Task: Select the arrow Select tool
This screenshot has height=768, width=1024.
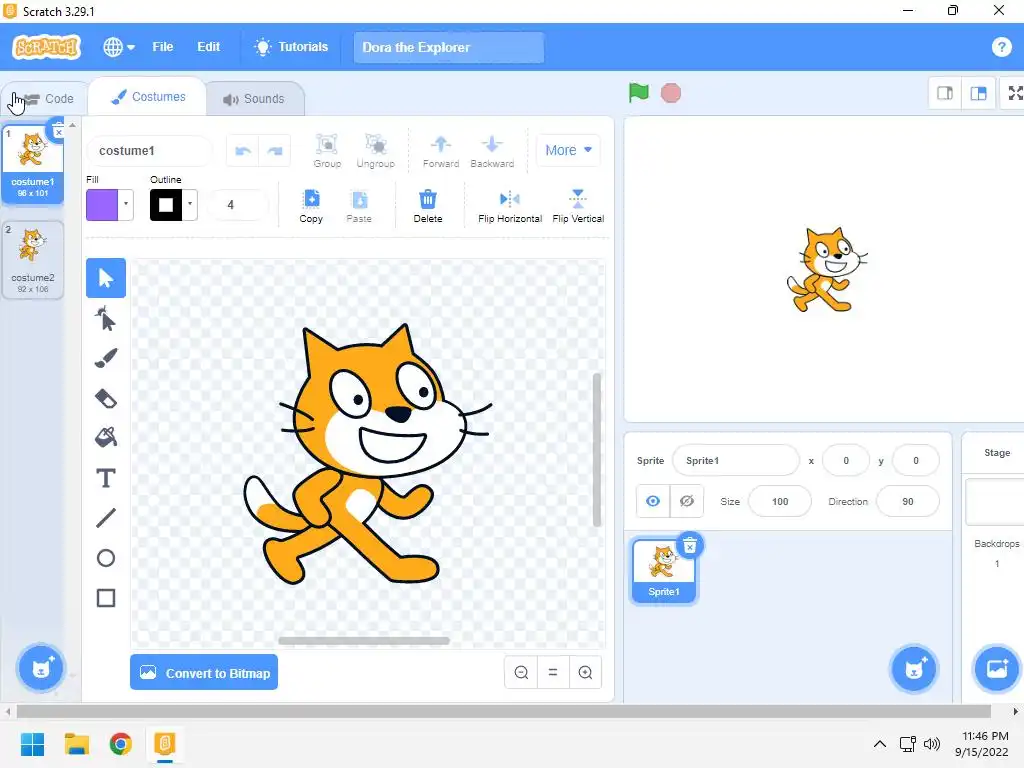Action: [x=106, y=278]
